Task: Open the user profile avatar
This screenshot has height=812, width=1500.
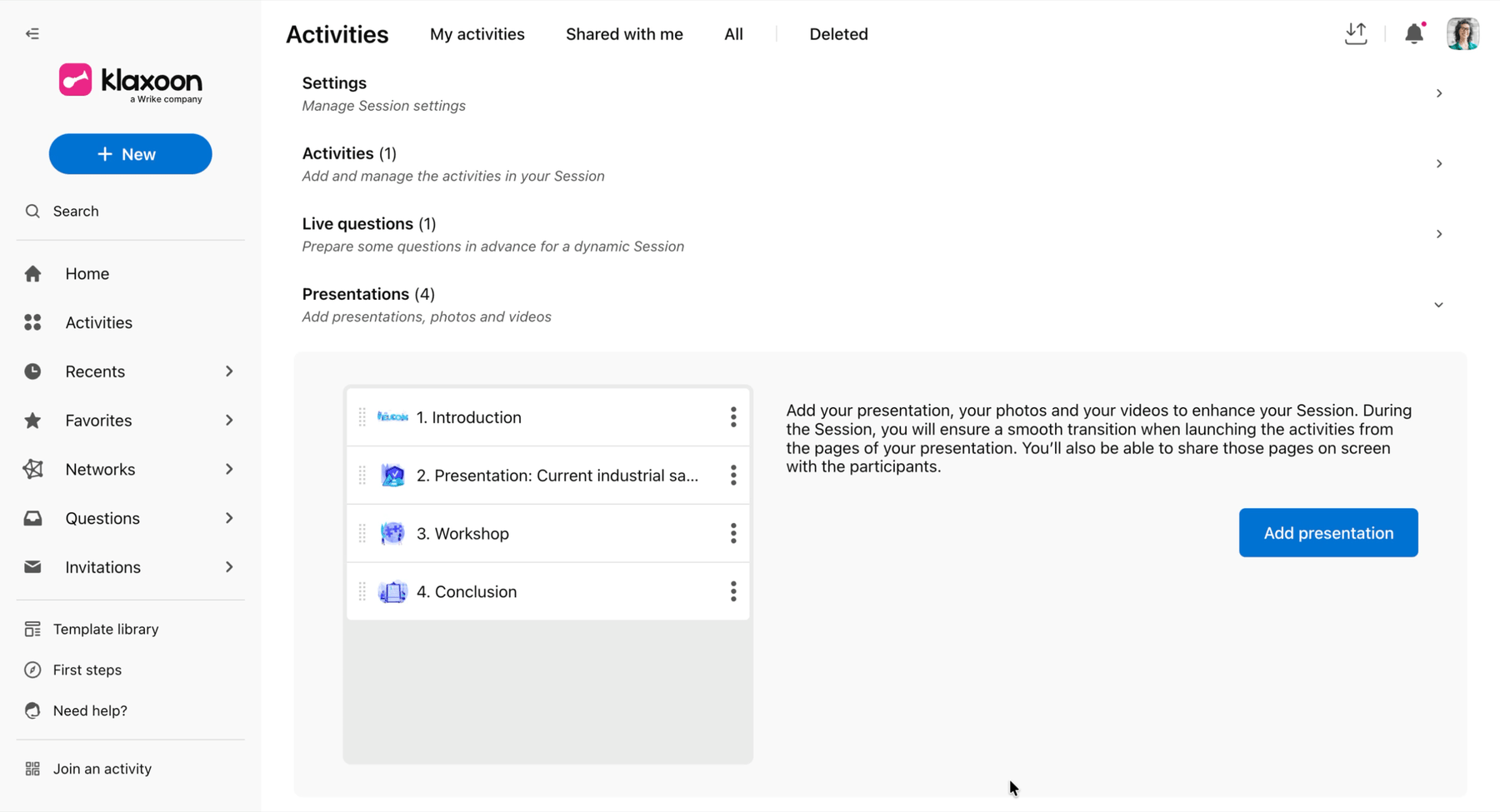Action: point(1462,34)
